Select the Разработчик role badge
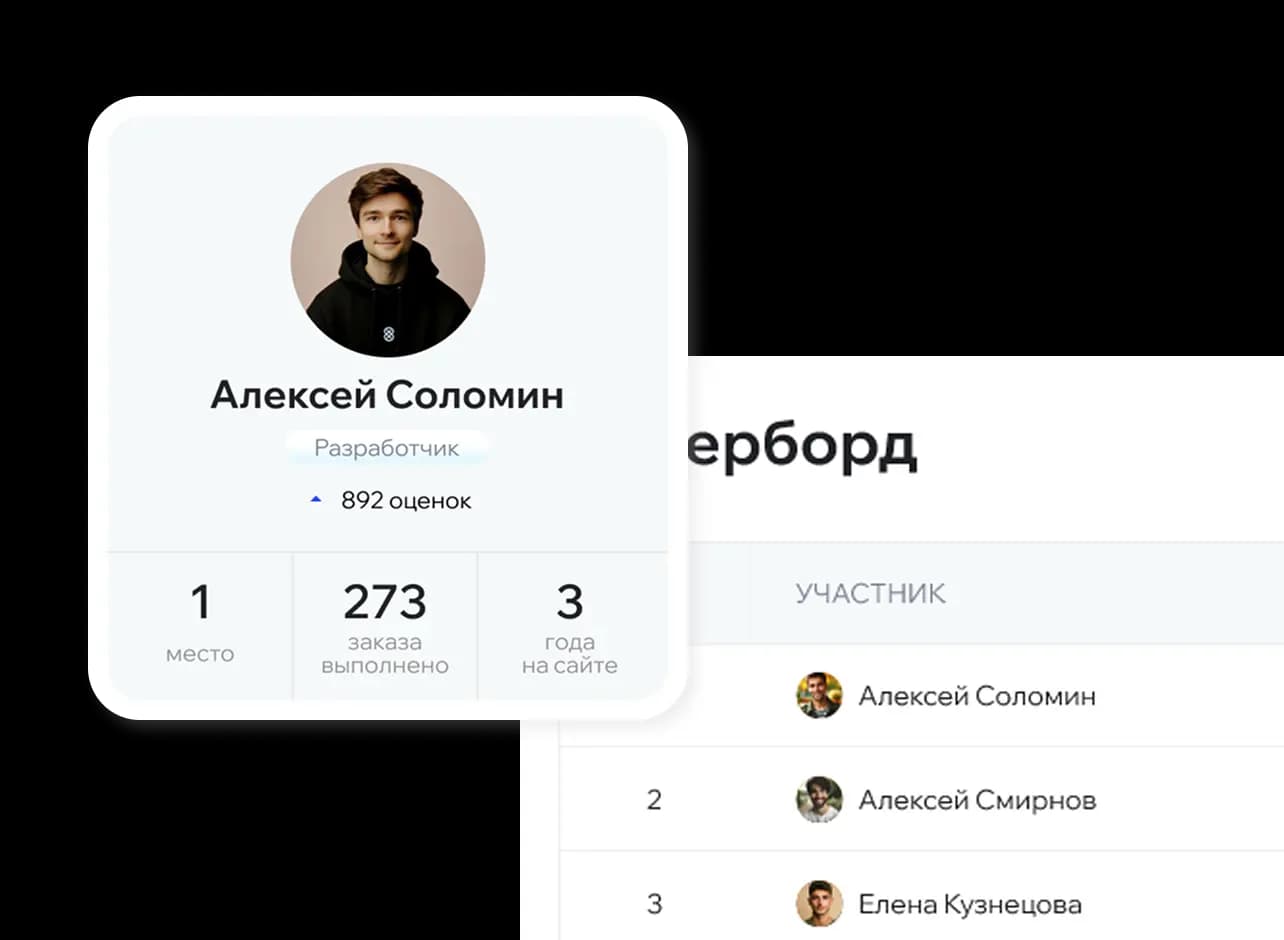The height and width of the screenshot is (940, 1284). tap(387, 448)
